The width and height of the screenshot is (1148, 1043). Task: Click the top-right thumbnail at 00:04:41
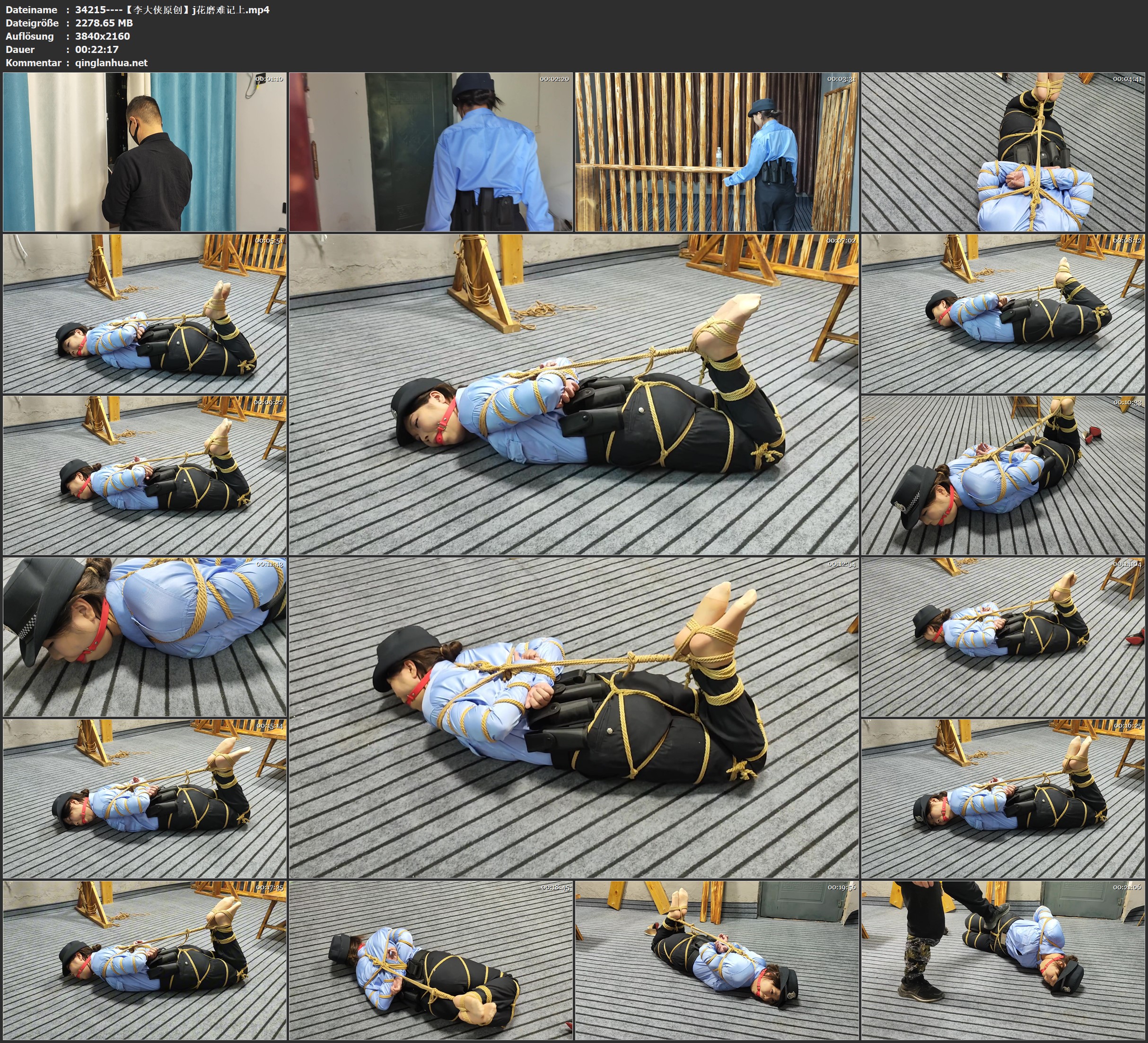1002,152
